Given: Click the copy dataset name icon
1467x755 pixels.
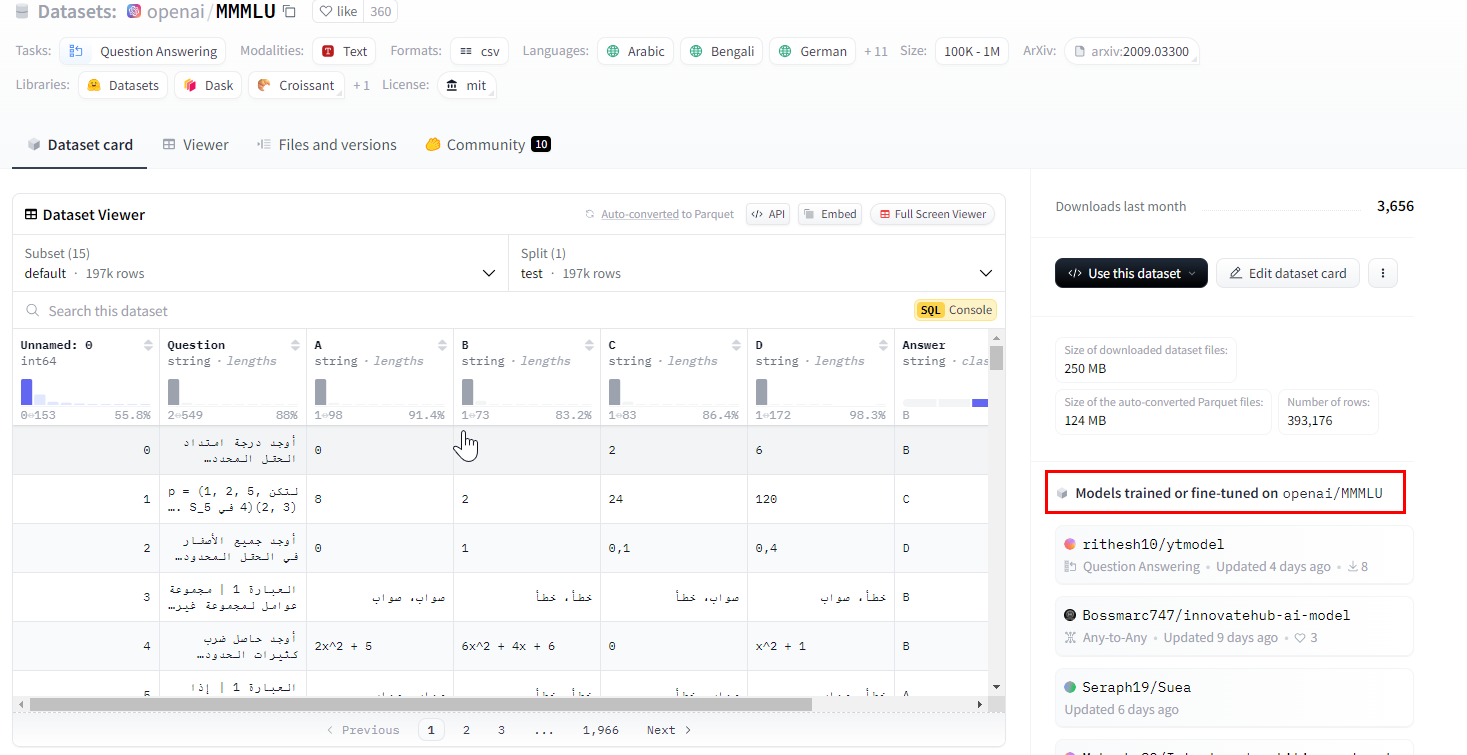Looking at the screenshot, I should coord(289,12).
